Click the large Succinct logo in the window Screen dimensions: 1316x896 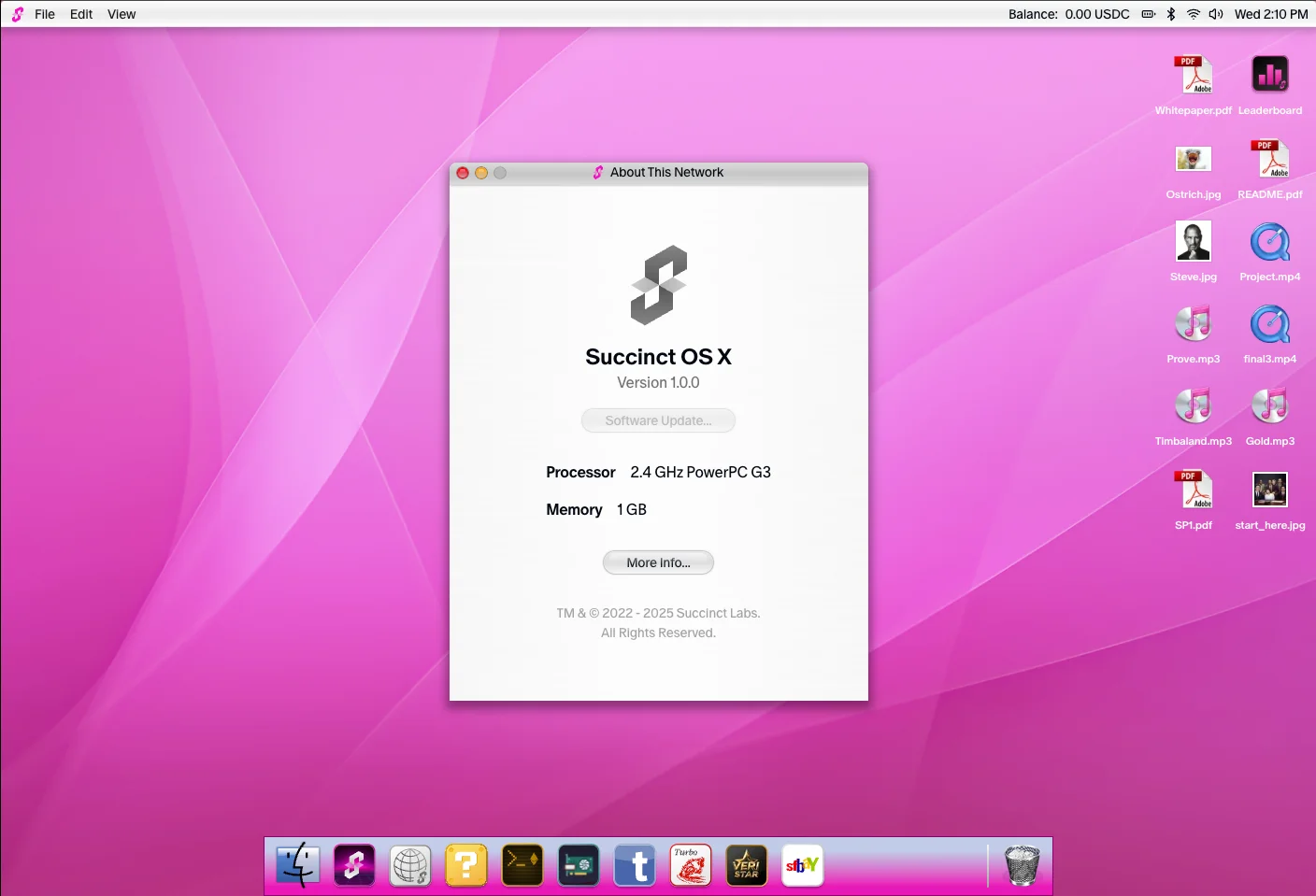(x=659, y=285)
